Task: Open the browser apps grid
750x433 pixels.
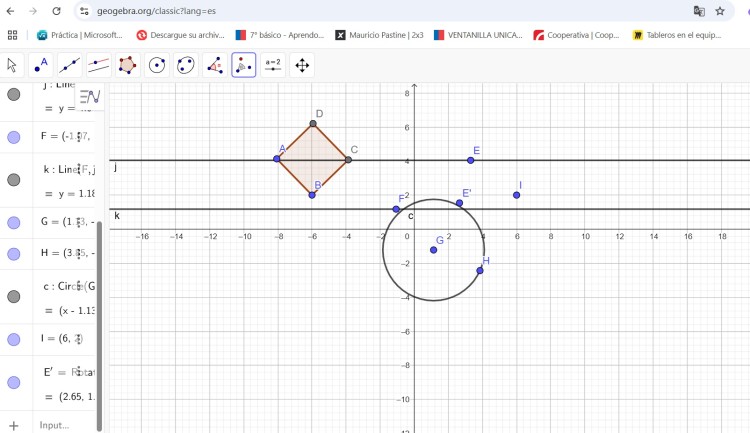Action: (x=12, y=35)
